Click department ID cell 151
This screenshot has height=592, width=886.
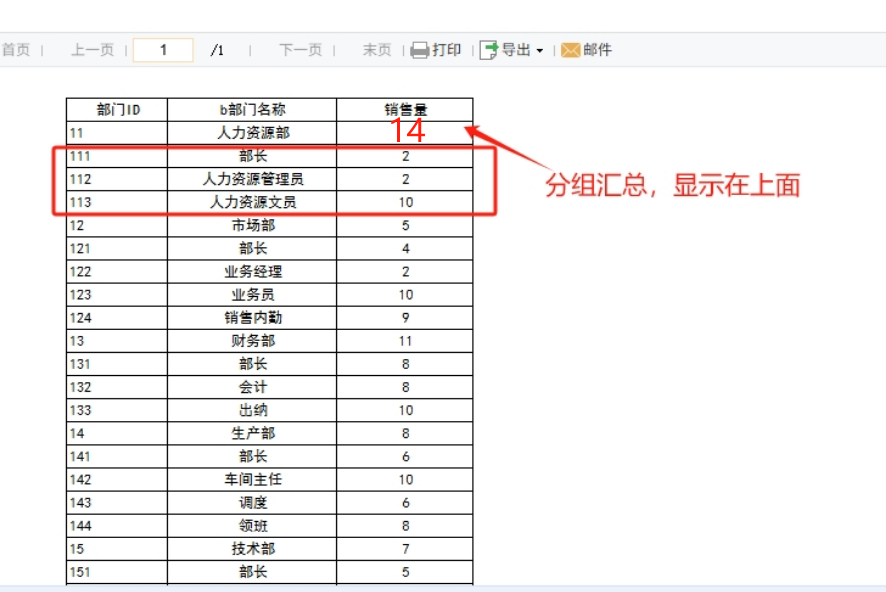pos(117,572)
